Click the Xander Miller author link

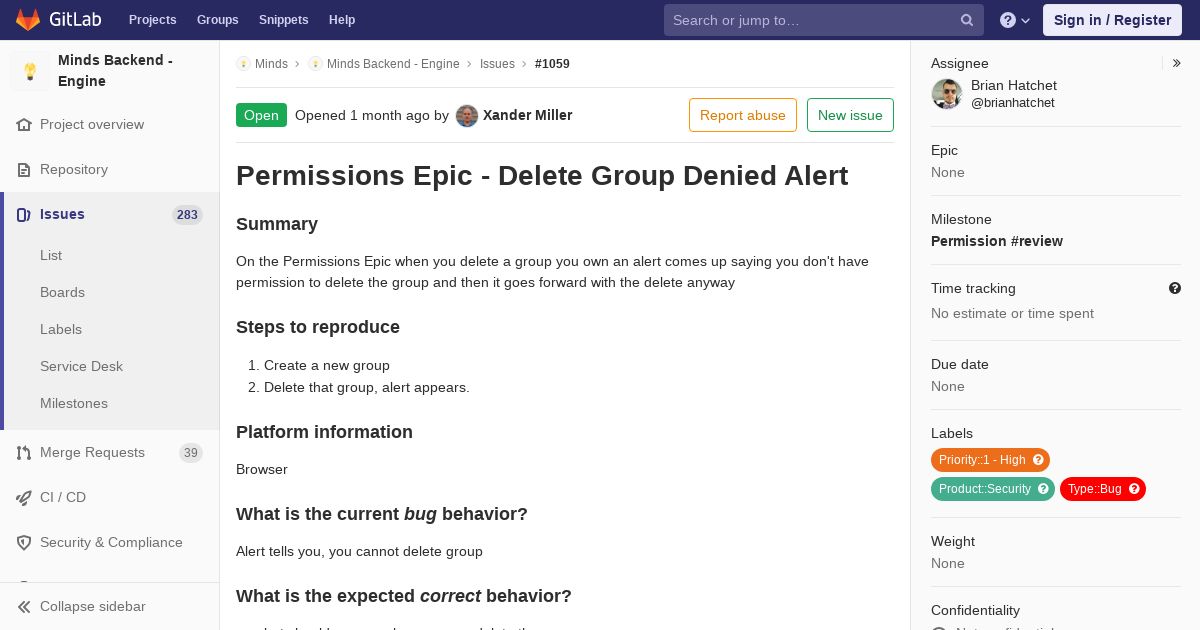pos(528,115)
